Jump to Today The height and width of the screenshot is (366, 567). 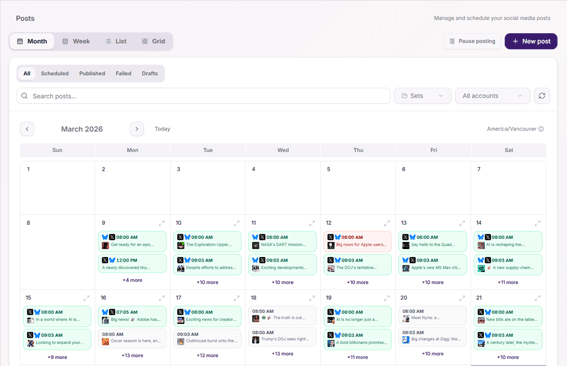pyautogui.click(x=162, y=129)
